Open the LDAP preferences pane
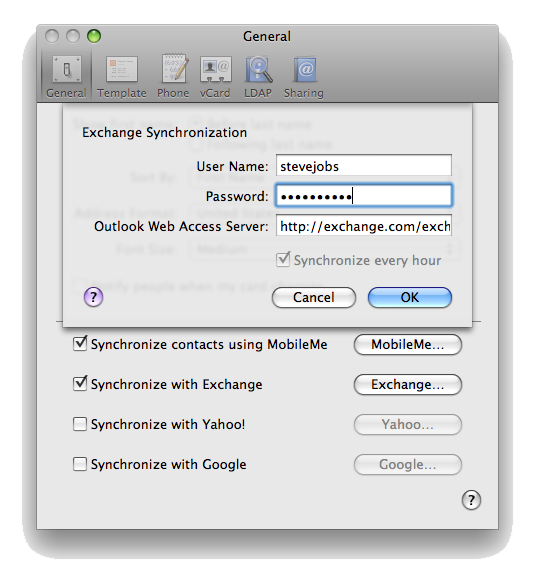 tap(258, 77)
